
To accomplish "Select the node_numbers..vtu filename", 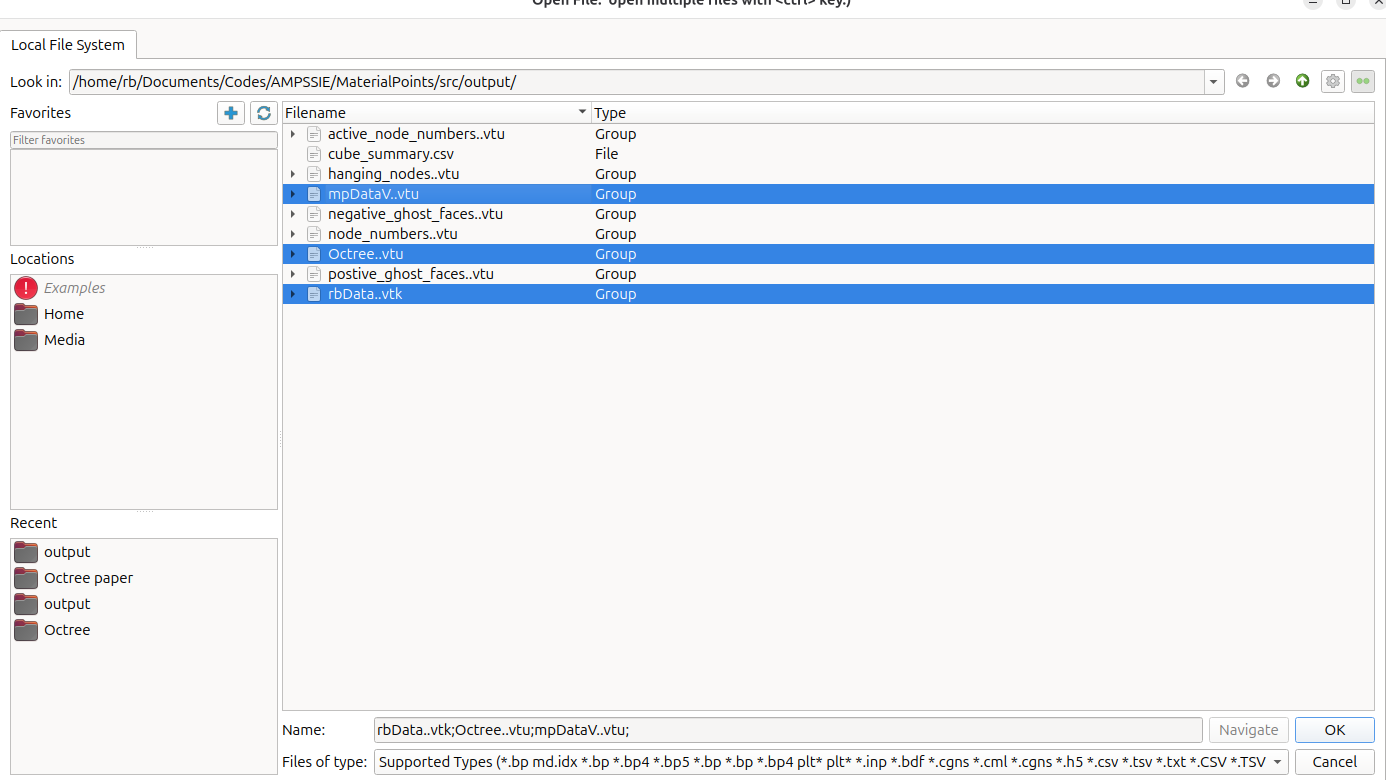I will point(393,234).
